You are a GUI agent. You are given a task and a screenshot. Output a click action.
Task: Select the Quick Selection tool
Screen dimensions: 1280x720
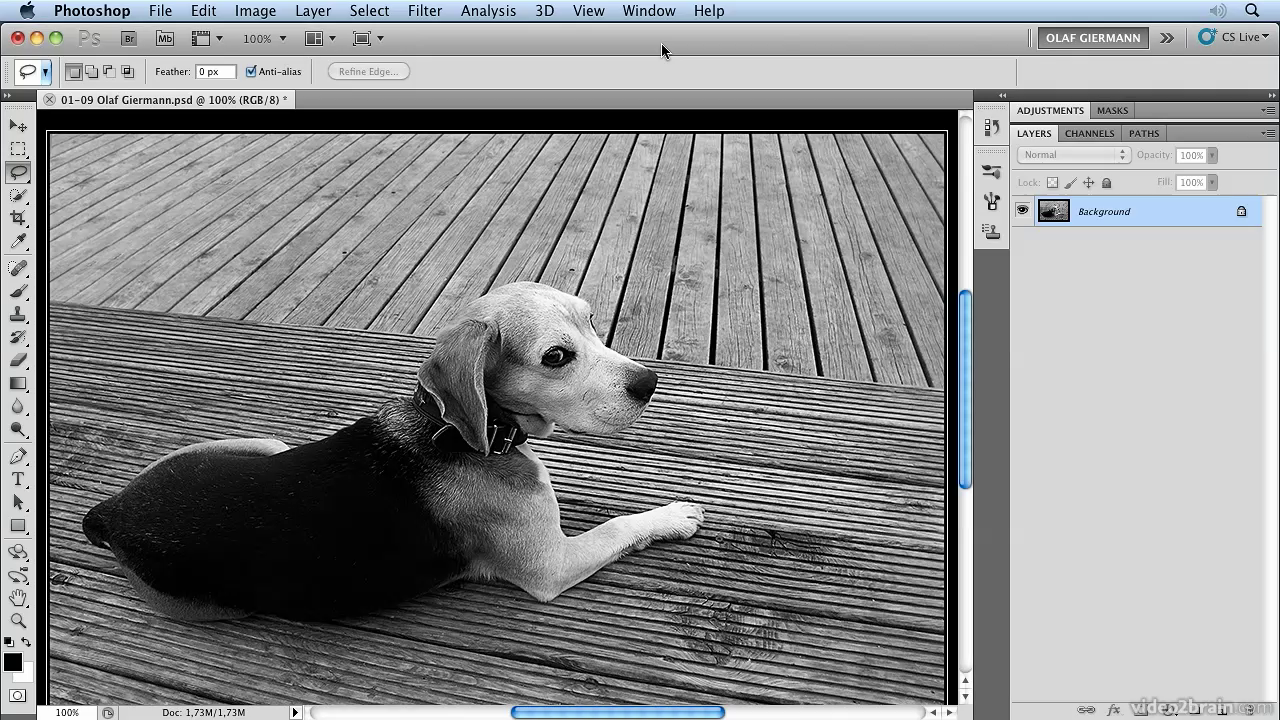pos(18,195)
